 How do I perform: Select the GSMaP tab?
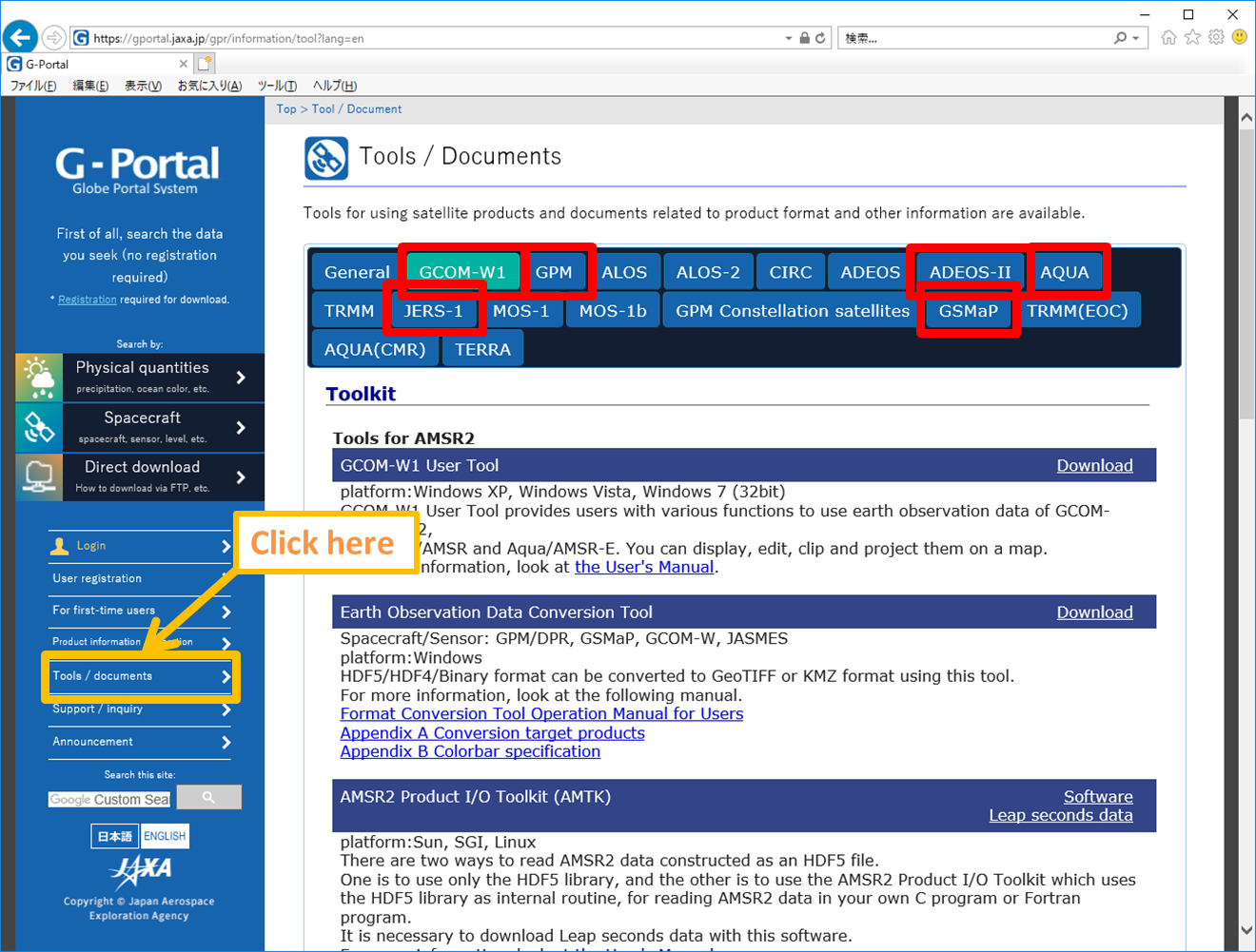(969, 311)
